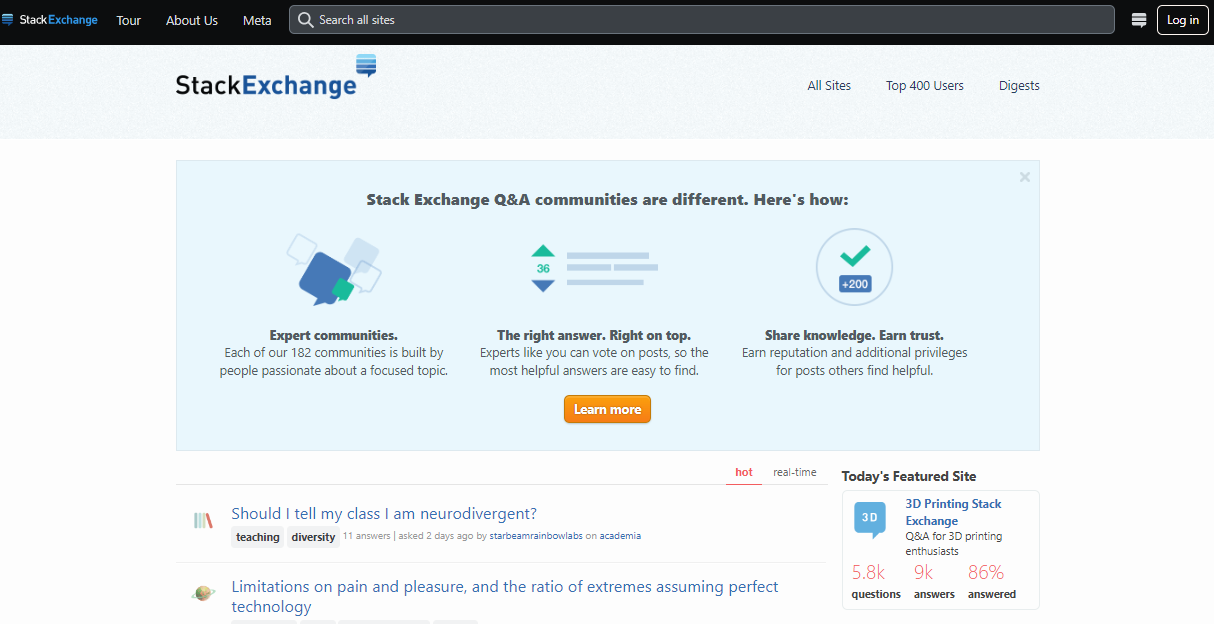Open the All Sites link
Viewport: 1214px width, 624px height.
(828, 86)
